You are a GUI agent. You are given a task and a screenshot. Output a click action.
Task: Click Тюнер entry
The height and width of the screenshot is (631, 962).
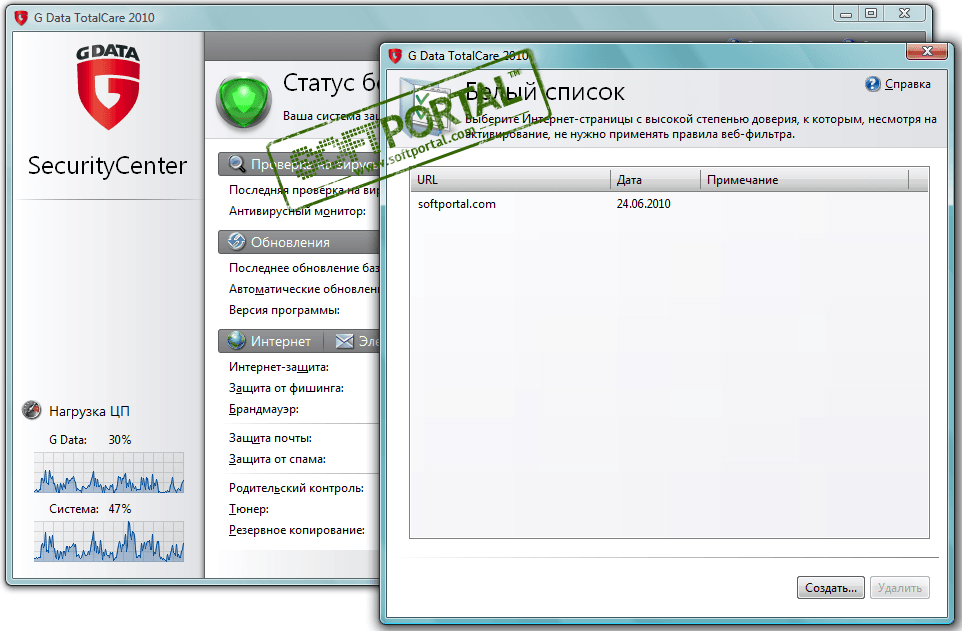click(x=248, y=509)
